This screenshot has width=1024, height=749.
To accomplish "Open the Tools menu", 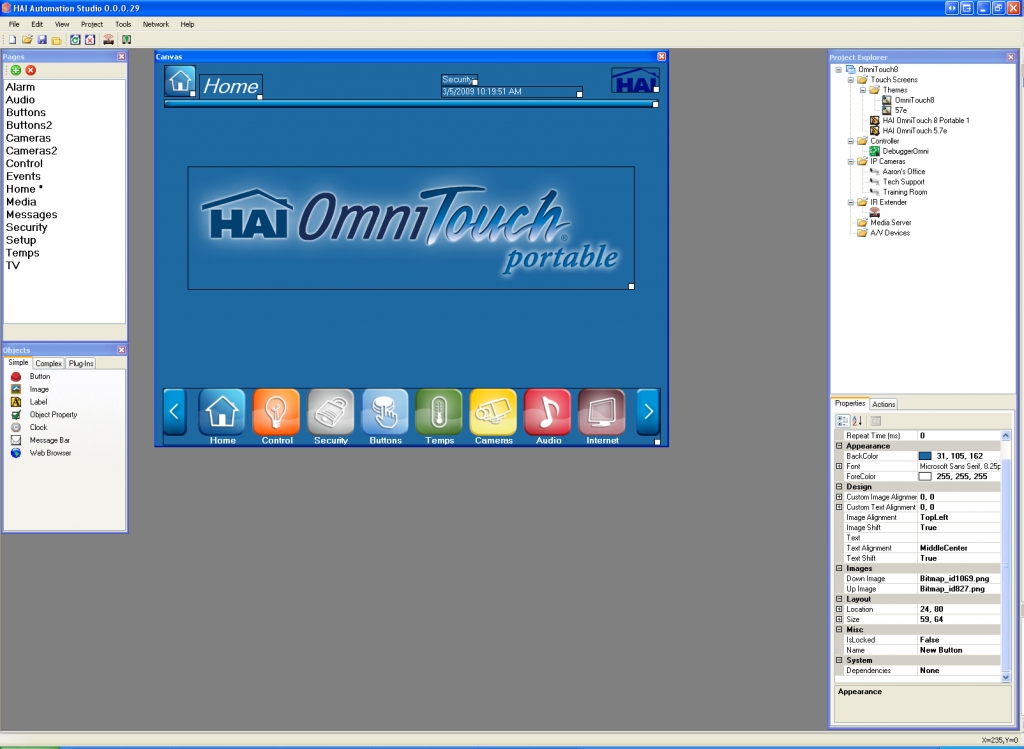I will (123, 24).
